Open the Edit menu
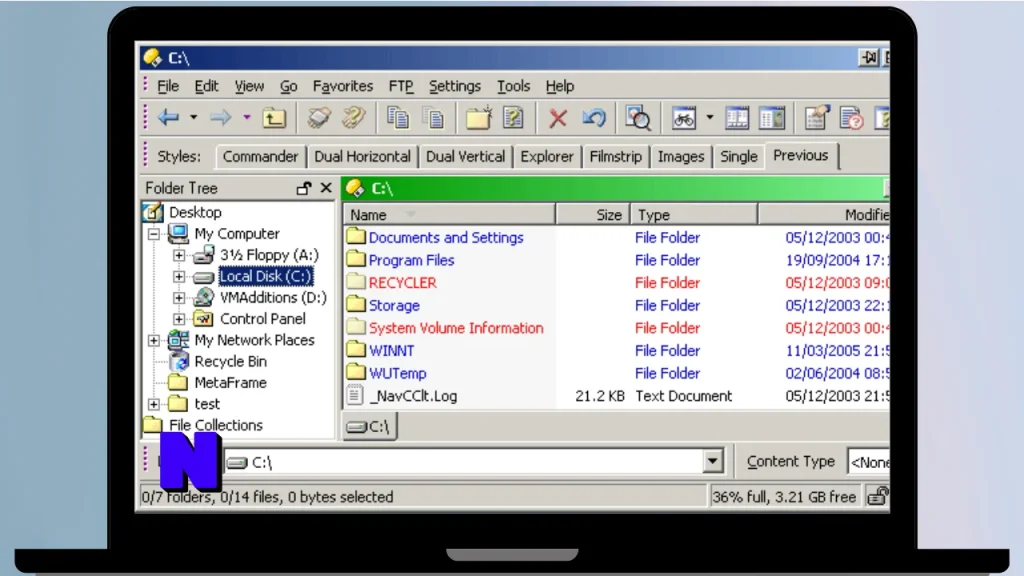This screenshot has height=576, width=1024. coord(206,86)
